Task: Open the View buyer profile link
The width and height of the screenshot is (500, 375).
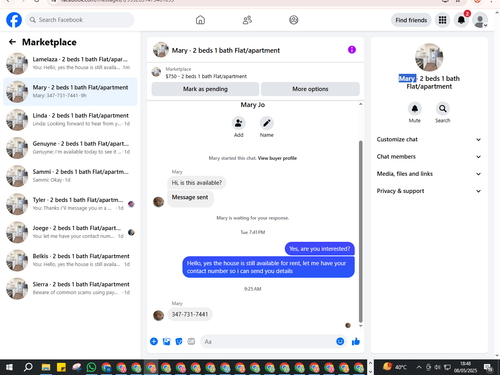Action: [x=277, y=158]
